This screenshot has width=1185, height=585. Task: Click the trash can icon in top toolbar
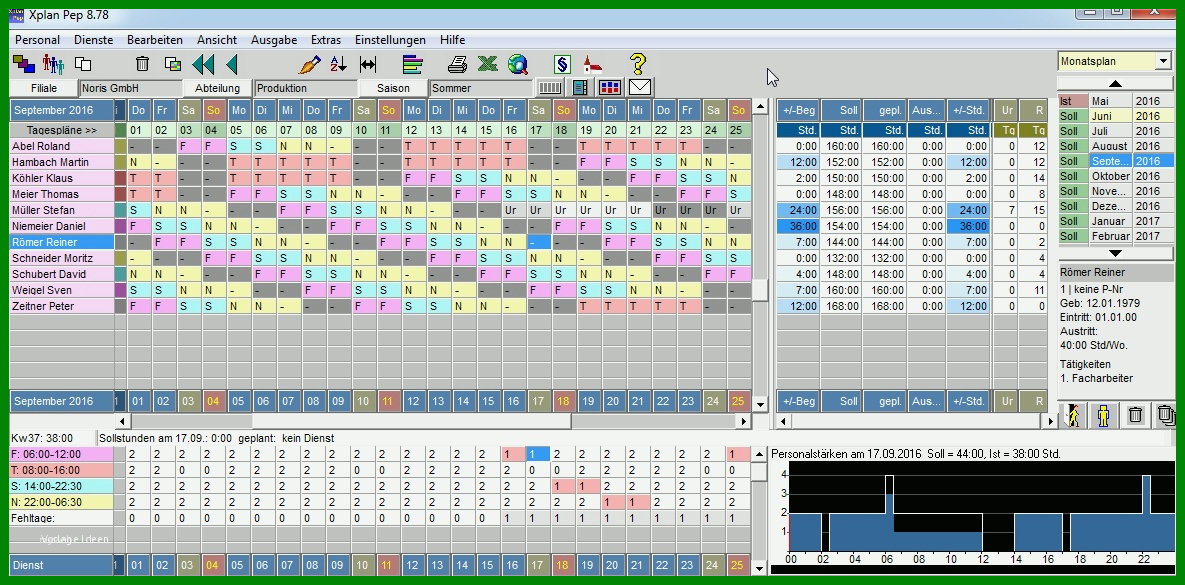(142, 64)
